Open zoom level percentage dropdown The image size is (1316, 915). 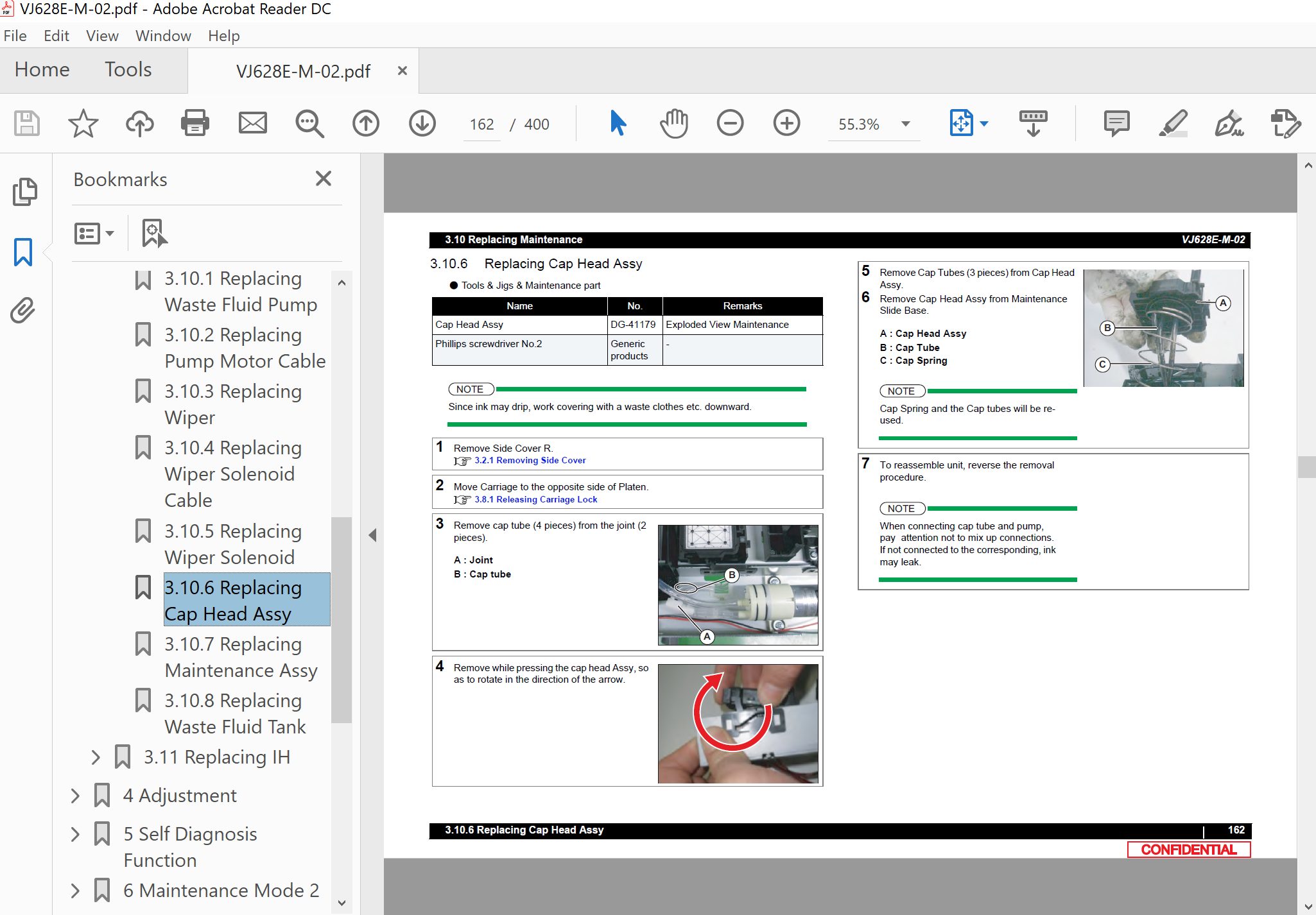coord(906,124)
